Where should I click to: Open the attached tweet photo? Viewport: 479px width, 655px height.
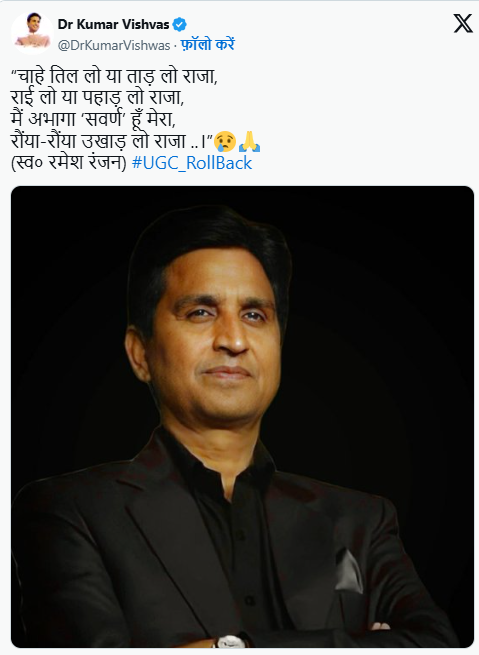click(242, 416)
